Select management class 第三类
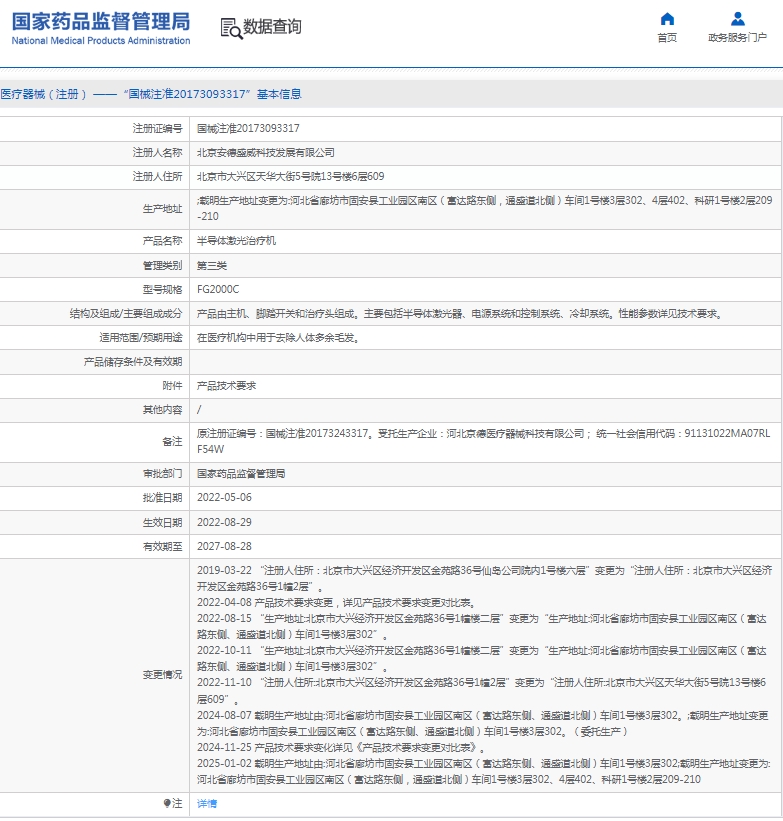 tap(212, 265)
